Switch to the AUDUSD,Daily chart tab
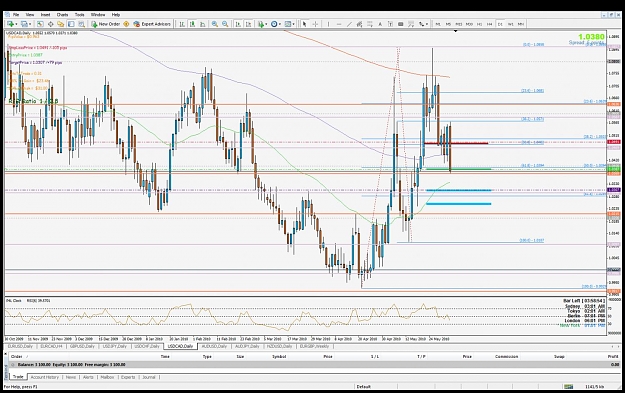Viewport: 625px width, 393px height. point(214,346)
